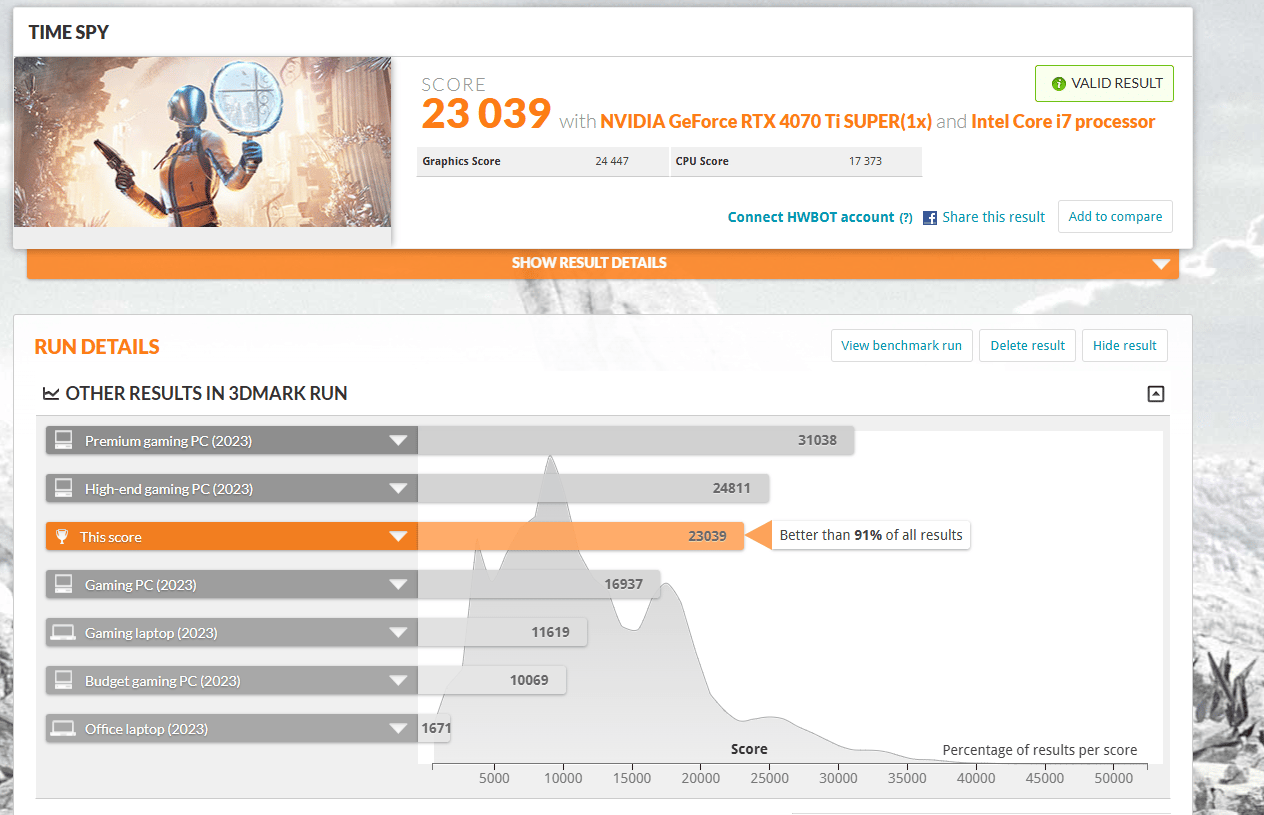Click the HWBOT help question mark
The width and height of the screenshot is (1264, 815).
click(x=906, y=218)
